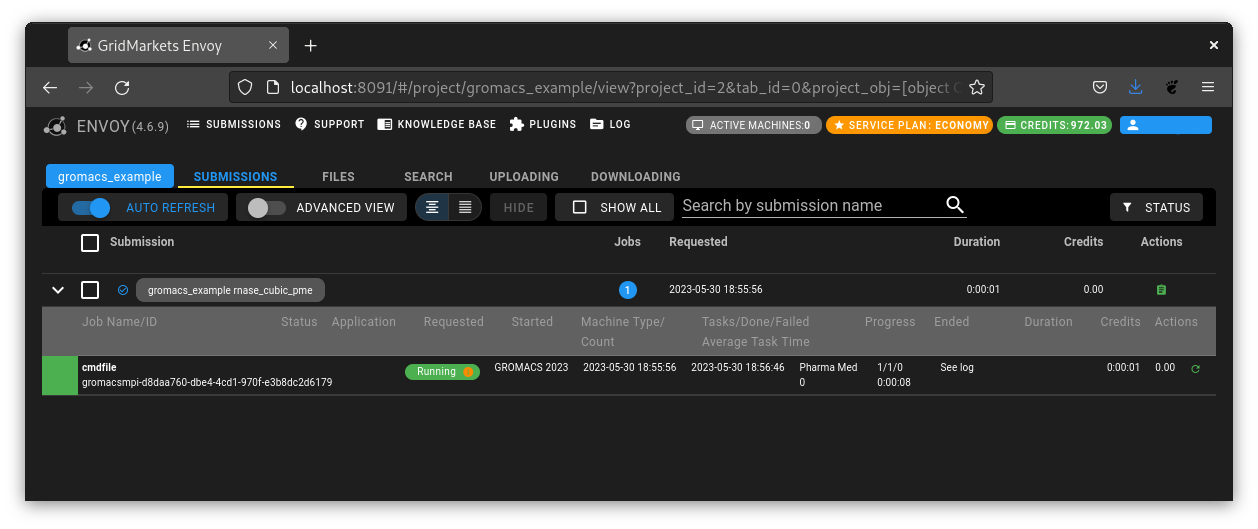This screenshot has height=529, width=1258.
Task: Switch to the Files tab
Action: tap(338, 177)
